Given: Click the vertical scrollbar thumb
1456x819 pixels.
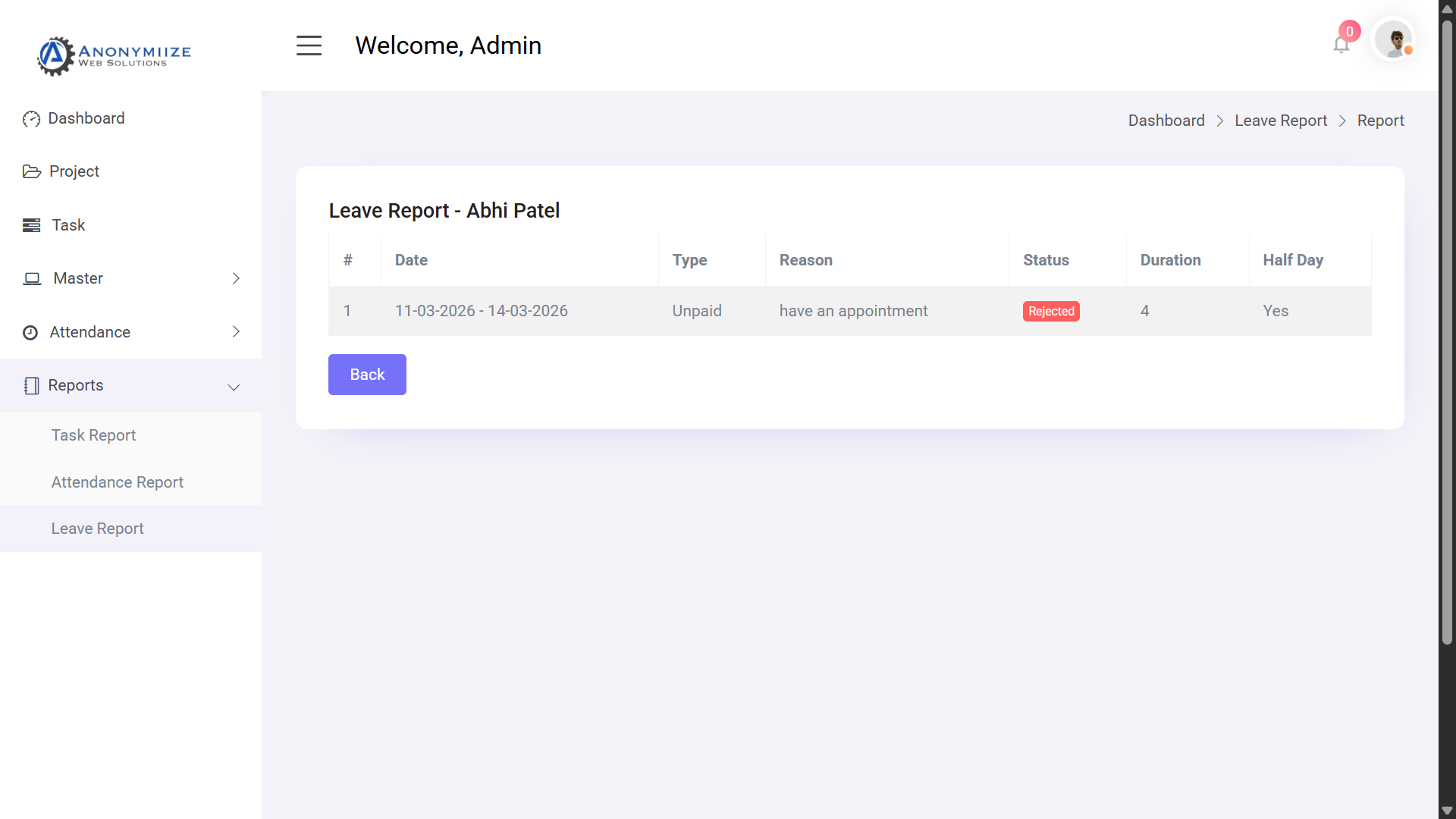Looking at the screenshot, I should [1447, 334].
